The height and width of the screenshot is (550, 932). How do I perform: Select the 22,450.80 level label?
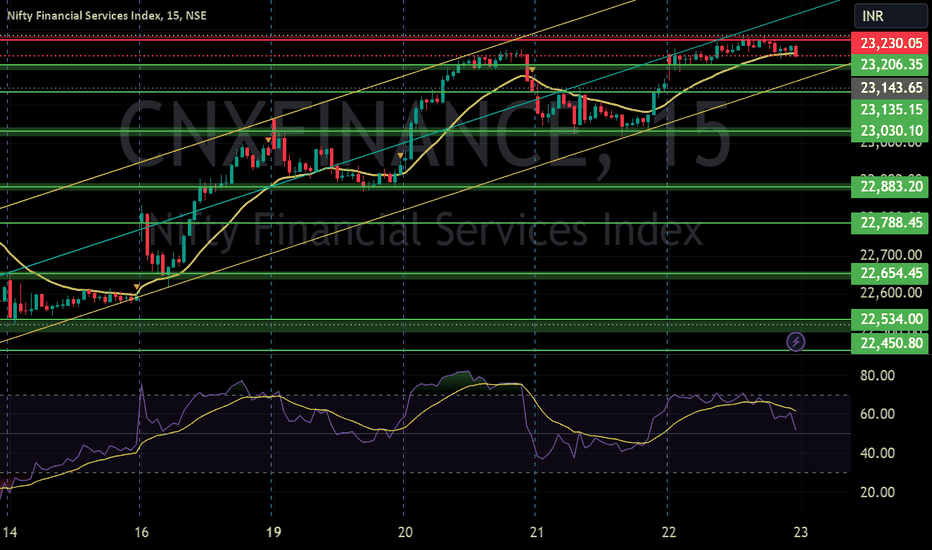click(x=890, y=343)
